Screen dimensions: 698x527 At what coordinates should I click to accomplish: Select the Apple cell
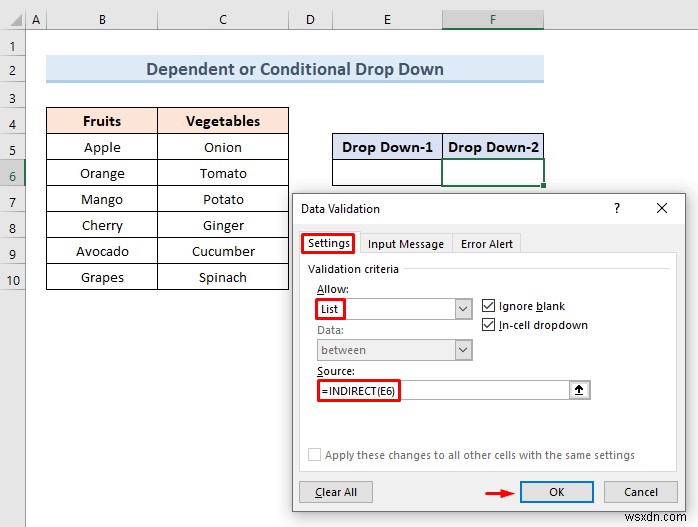click(x=102, y=147)
